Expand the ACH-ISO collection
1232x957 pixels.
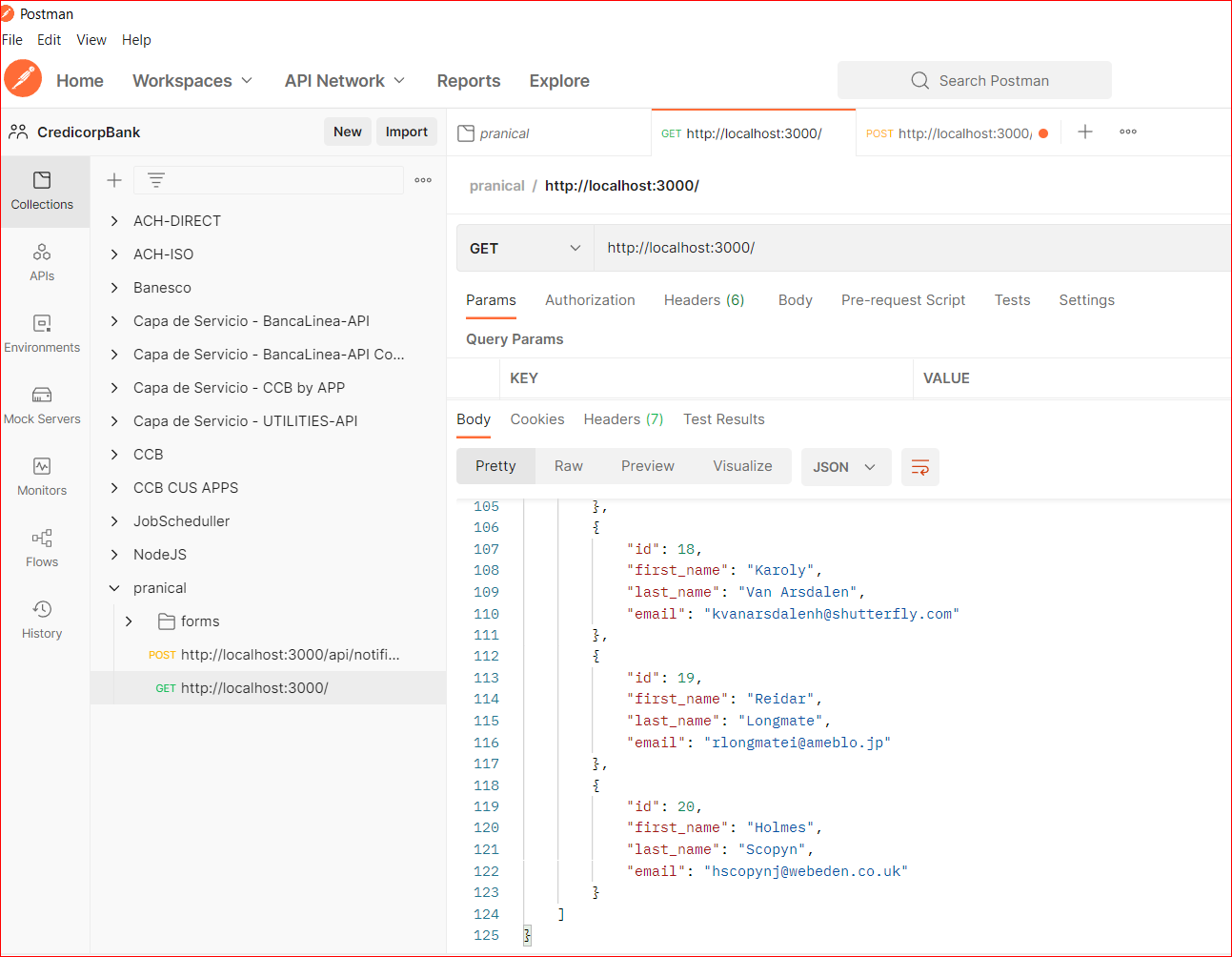coord(114,255)
